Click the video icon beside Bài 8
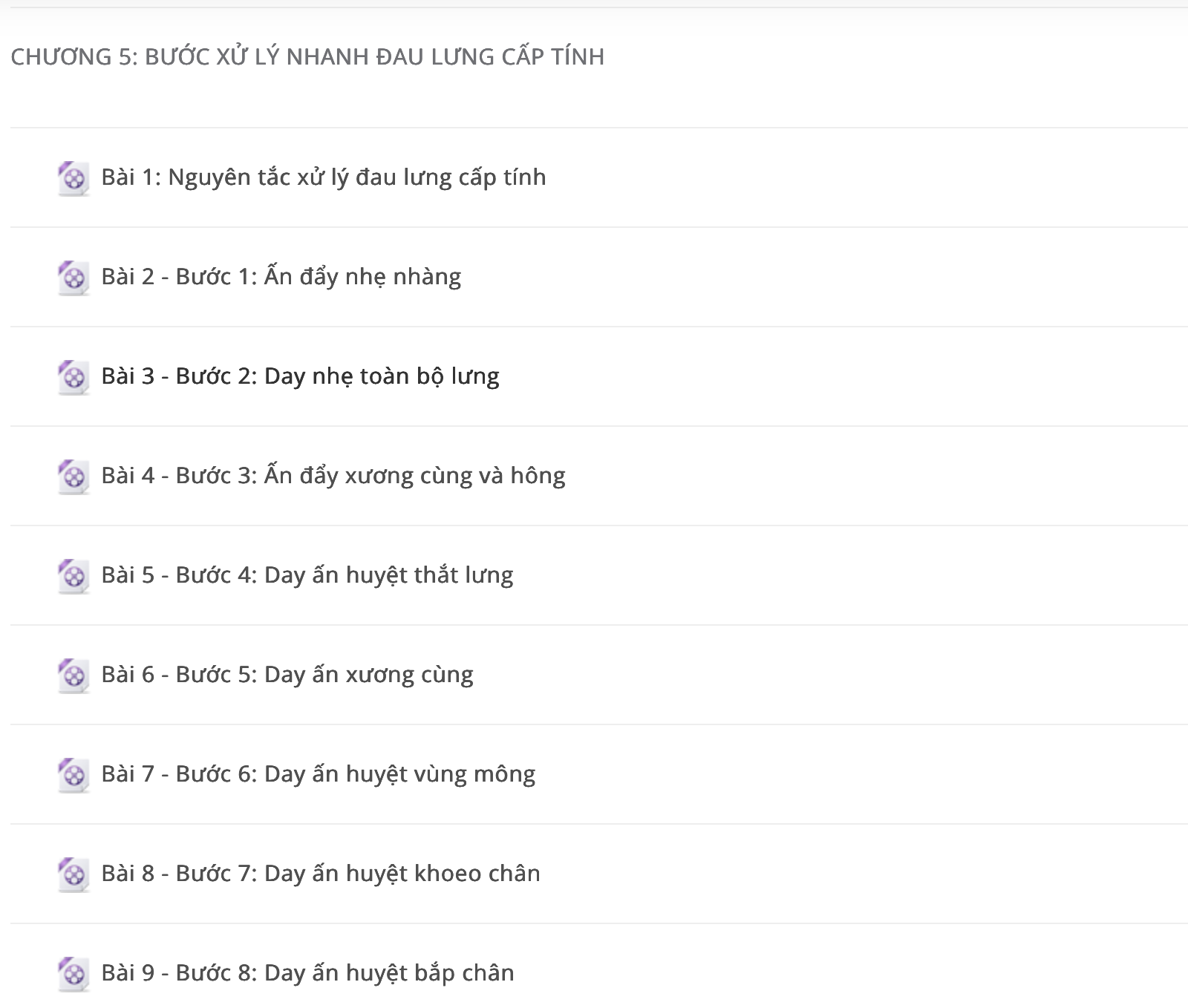Screen dimensions: 1188x1008 (x=74, y=874)
